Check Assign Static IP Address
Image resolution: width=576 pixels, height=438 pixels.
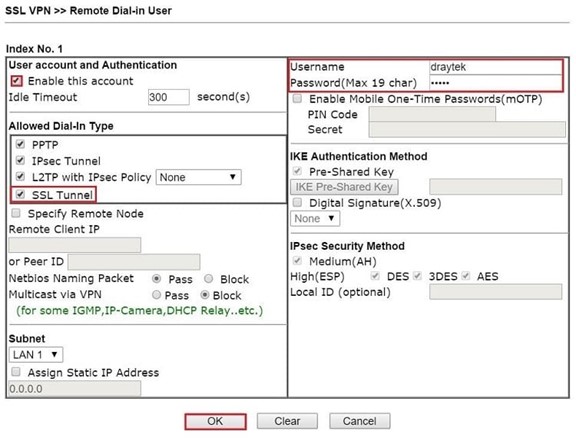[x=16, y=372]
